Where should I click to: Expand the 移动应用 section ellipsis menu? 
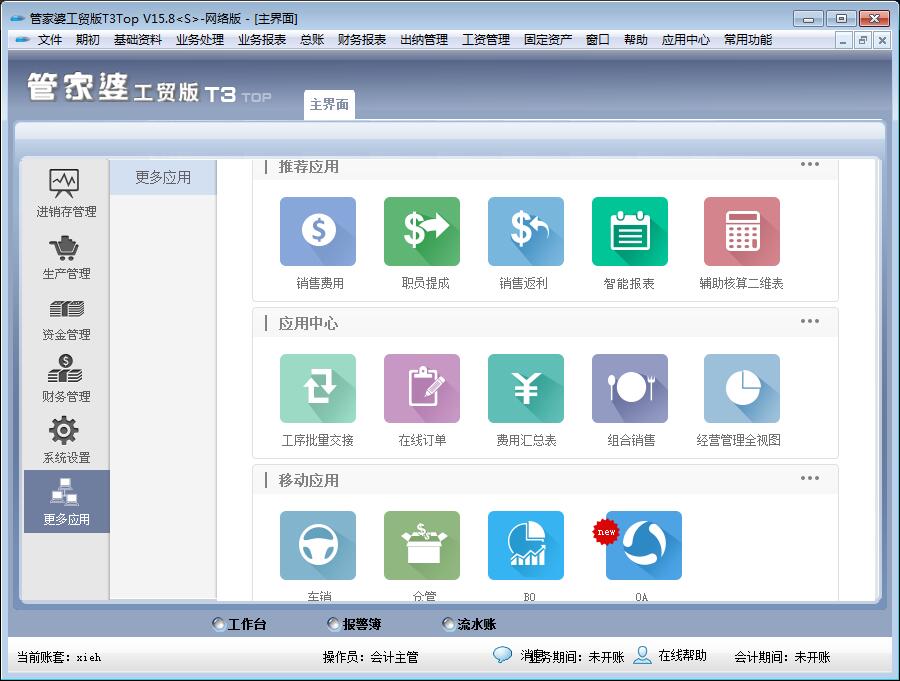[x=810, y=479]
